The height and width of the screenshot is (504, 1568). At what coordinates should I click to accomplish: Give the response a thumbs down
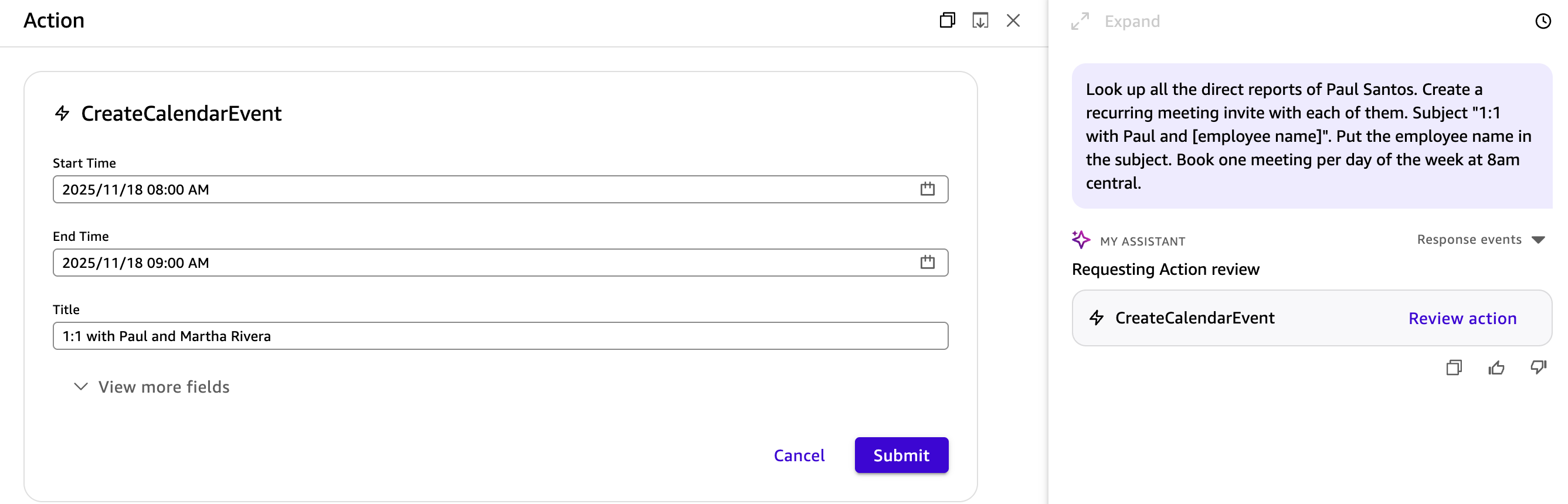[1538, 367]
